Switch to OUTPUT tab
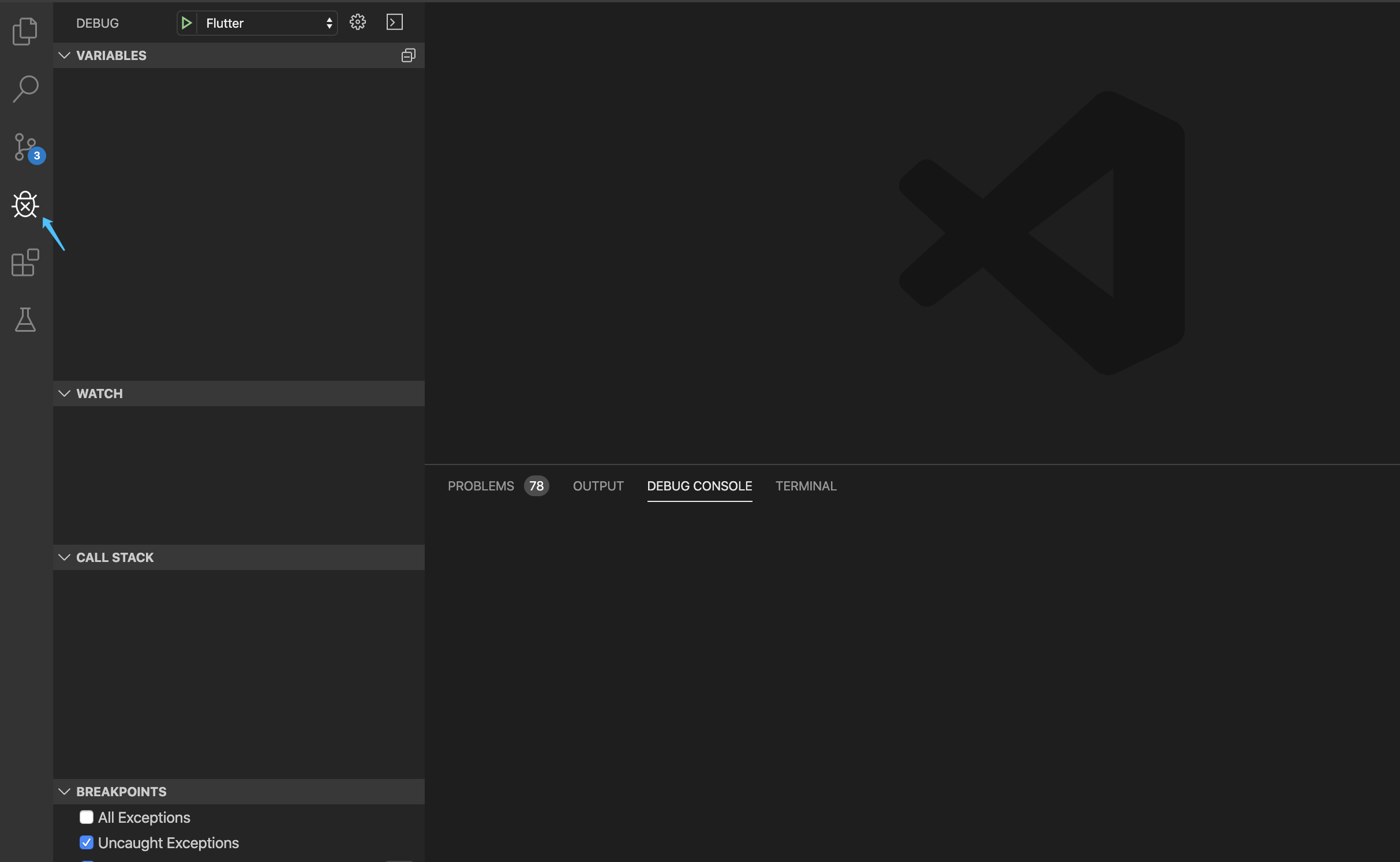 (598, 486)
